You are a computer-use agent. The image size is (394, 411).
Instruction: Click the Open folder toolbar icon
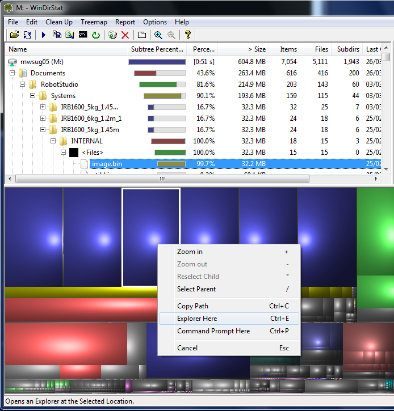pos(14,35)
